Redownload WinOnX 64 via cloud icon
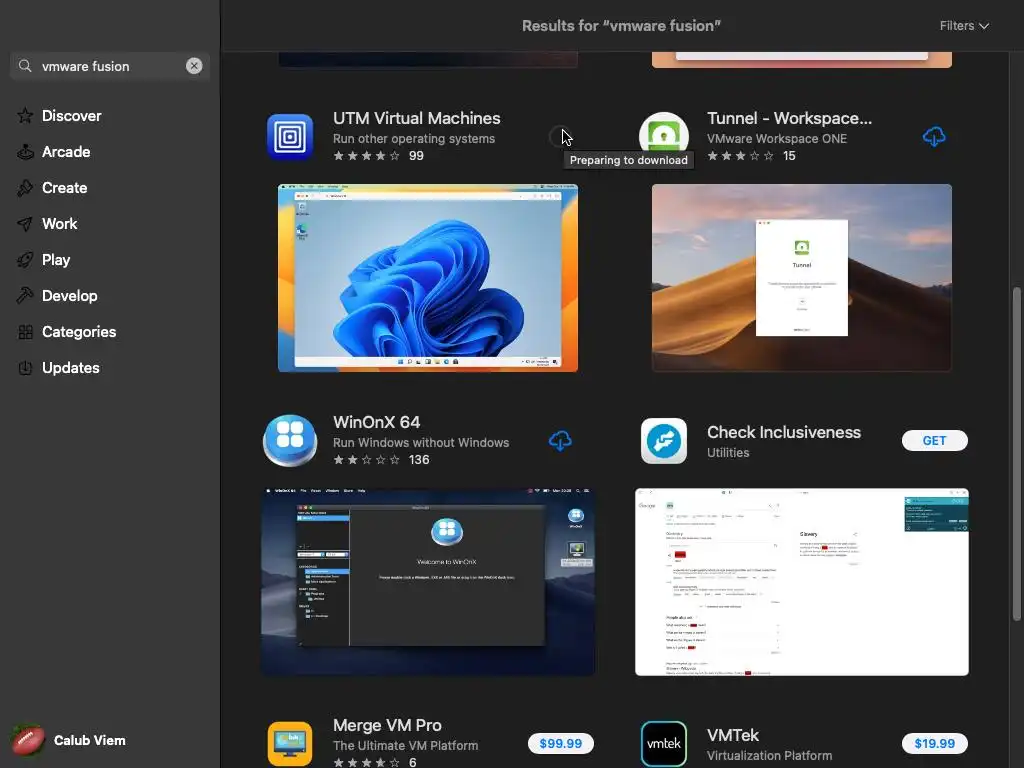 click(560, 441)
